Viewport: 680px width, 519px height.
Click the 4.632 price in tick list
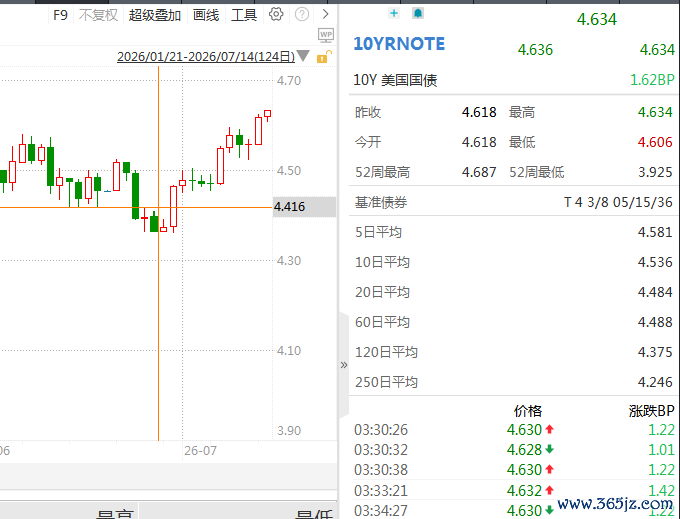click(x=524, y=490)
